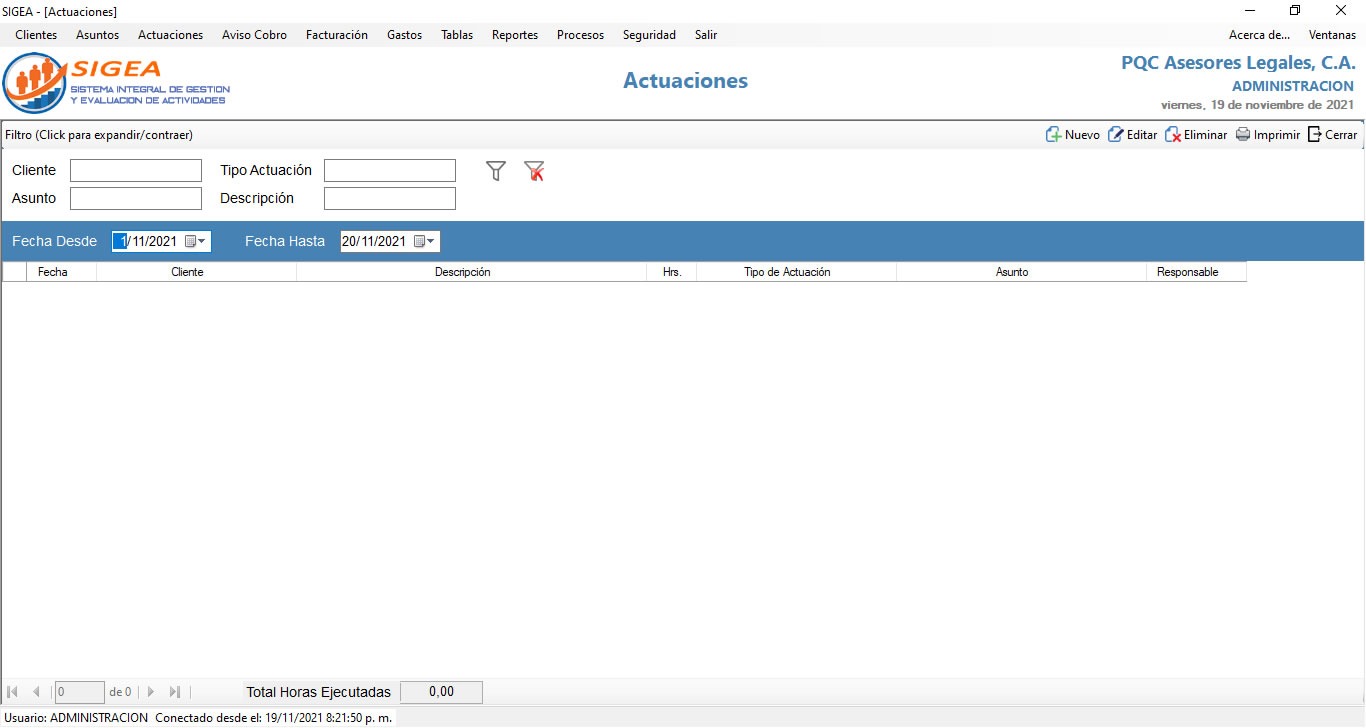Click the Cerrar exit icon
The image size is (1366, 728).
[1315, 135]
